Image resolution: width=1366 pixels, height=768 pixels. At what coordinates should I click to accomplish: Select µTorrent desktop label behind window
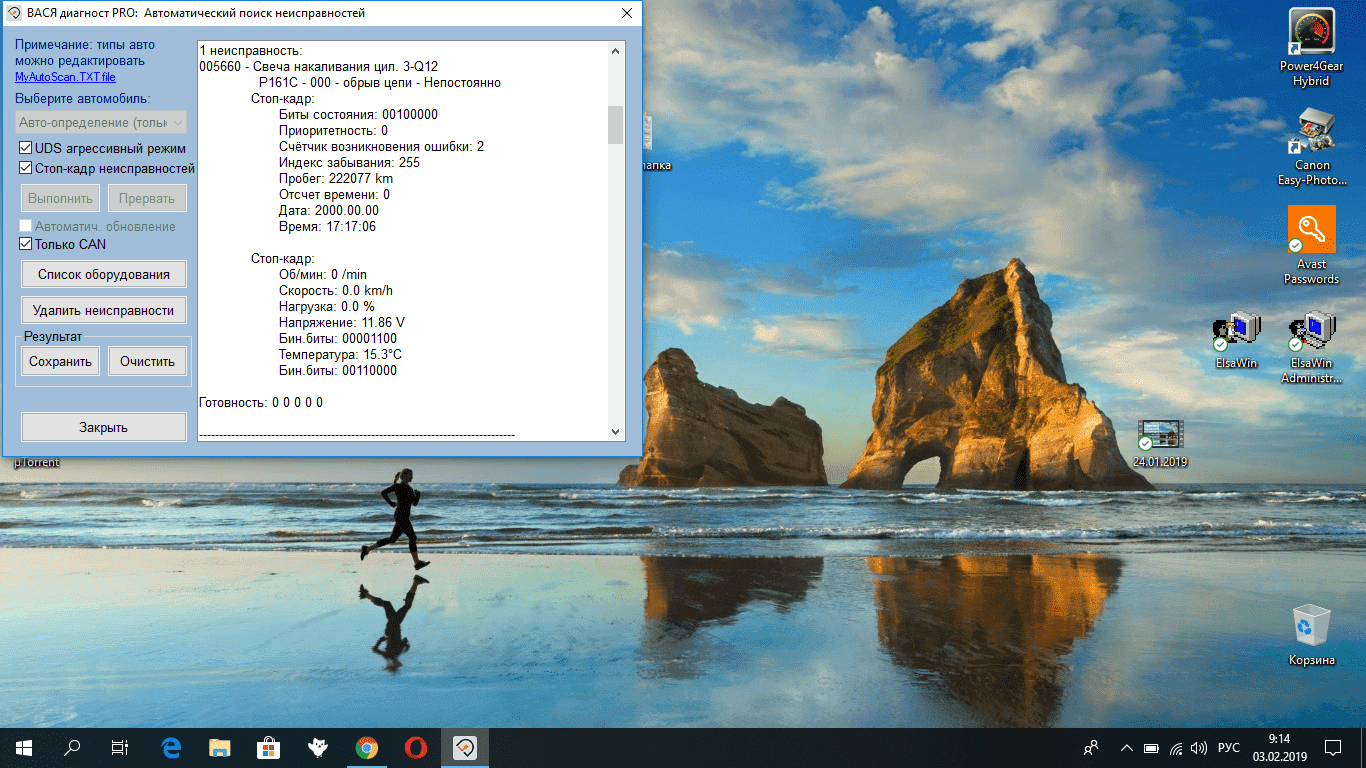click(x=36, y=463)
